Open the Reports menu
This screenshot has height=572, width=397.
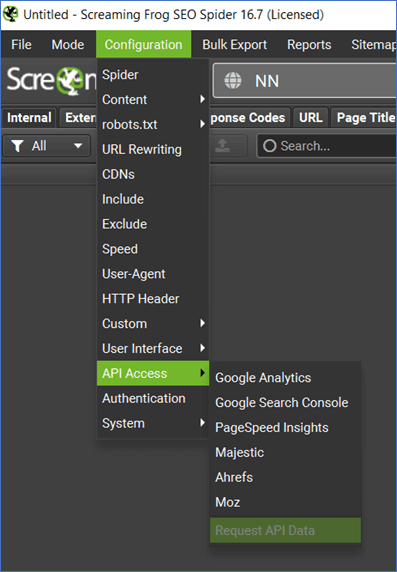(x=309, y=45)
